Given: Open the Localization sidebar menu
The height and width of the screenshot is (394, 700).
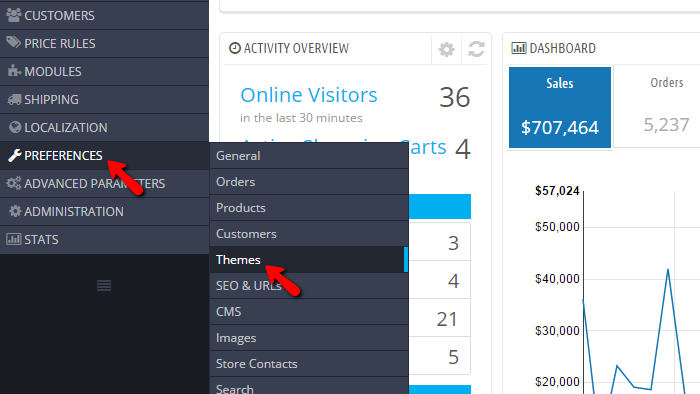Looking at the screenshot, I should click(104, 128).
